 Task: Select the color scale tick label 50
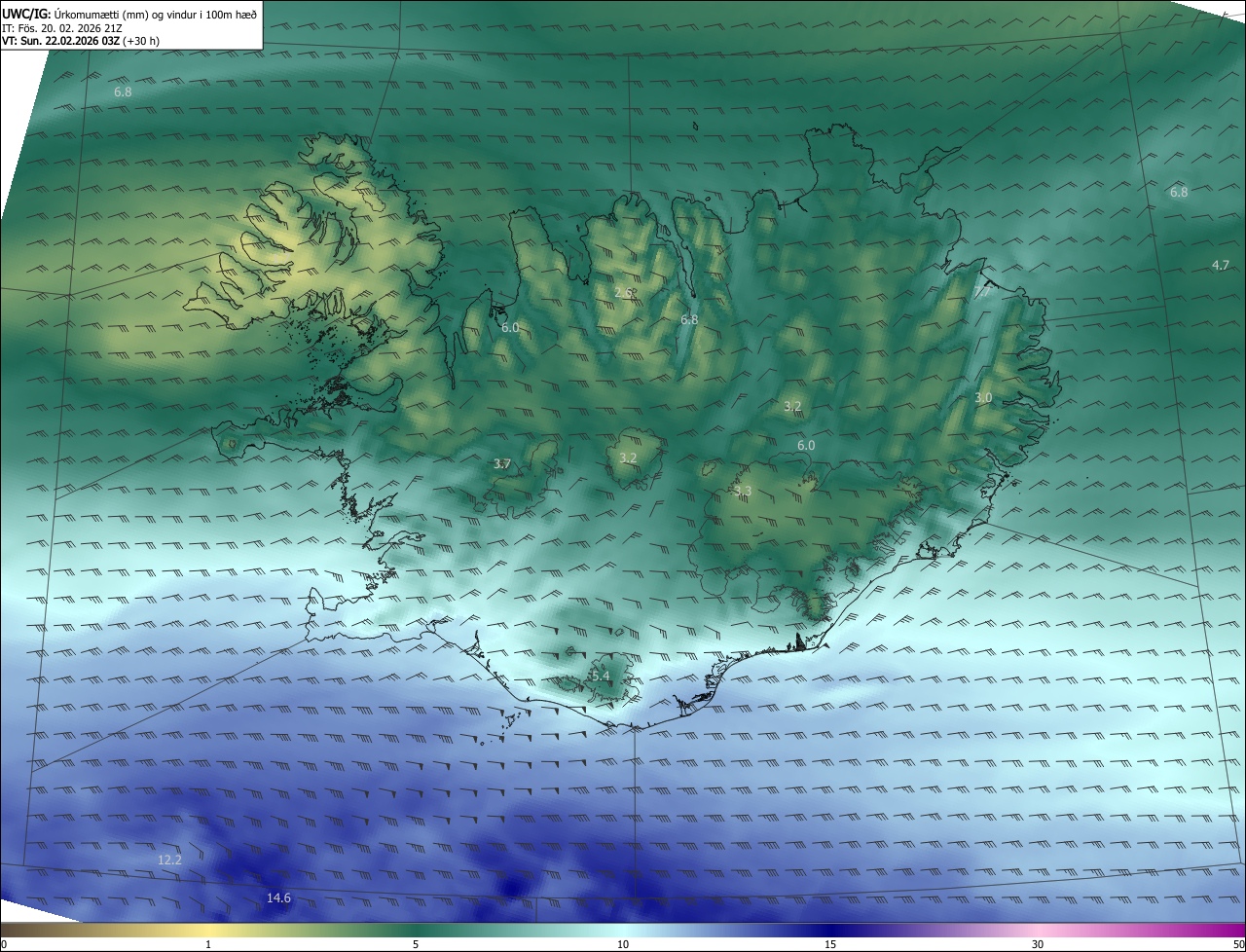pos(1238,944)
